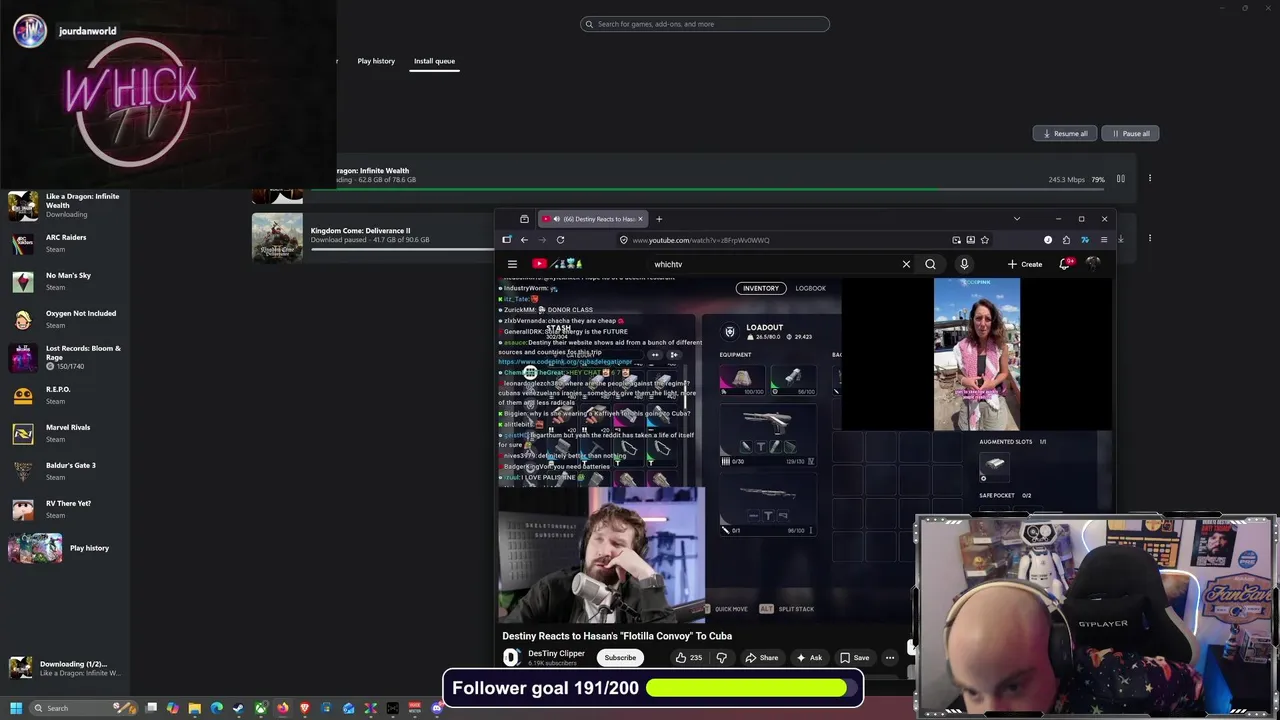The width and height of the screenshot is (1280, 720).
Task: Open the browser extensions menu
Action: tap(1066, 240)
